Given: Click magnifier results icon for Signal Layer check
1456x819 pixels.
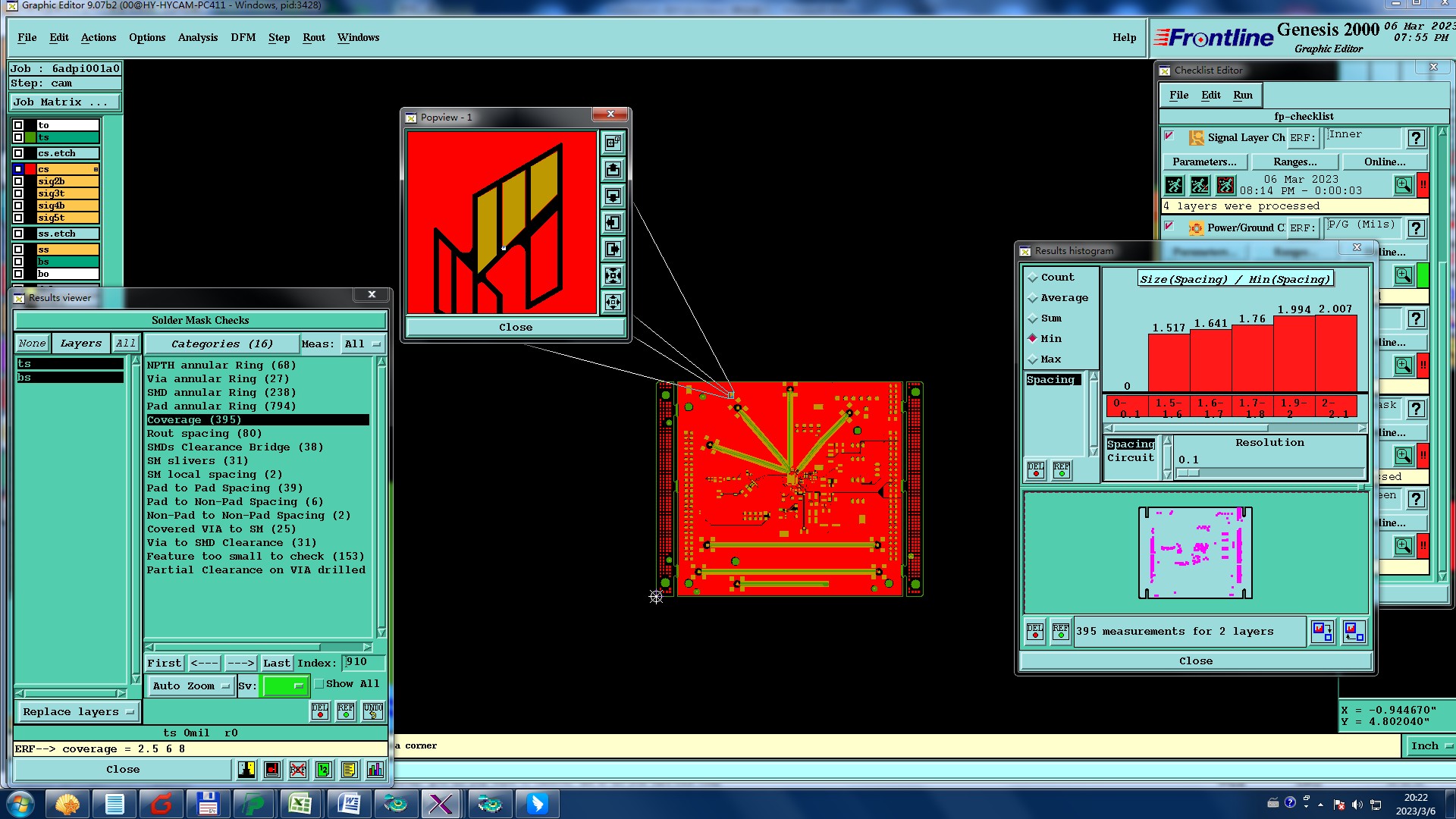Looking at the screenshot, I should pos(1403,185).
